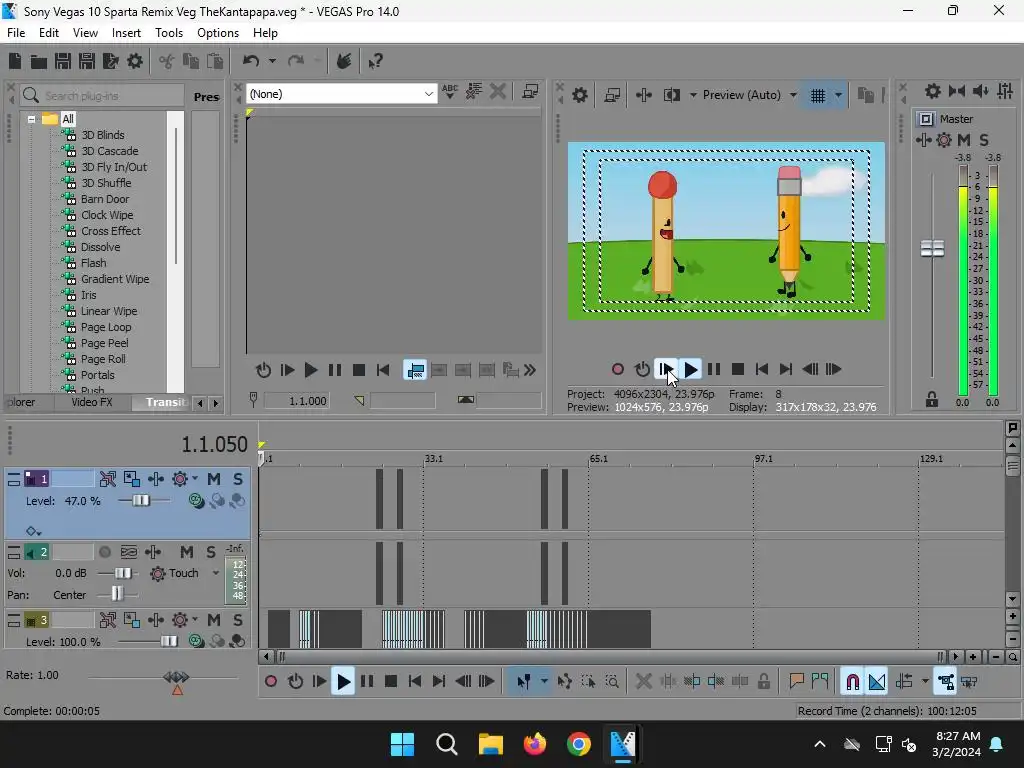The image size is (1024, 768).
Task: Save the project with the Save icon
Action: [63, 61]
